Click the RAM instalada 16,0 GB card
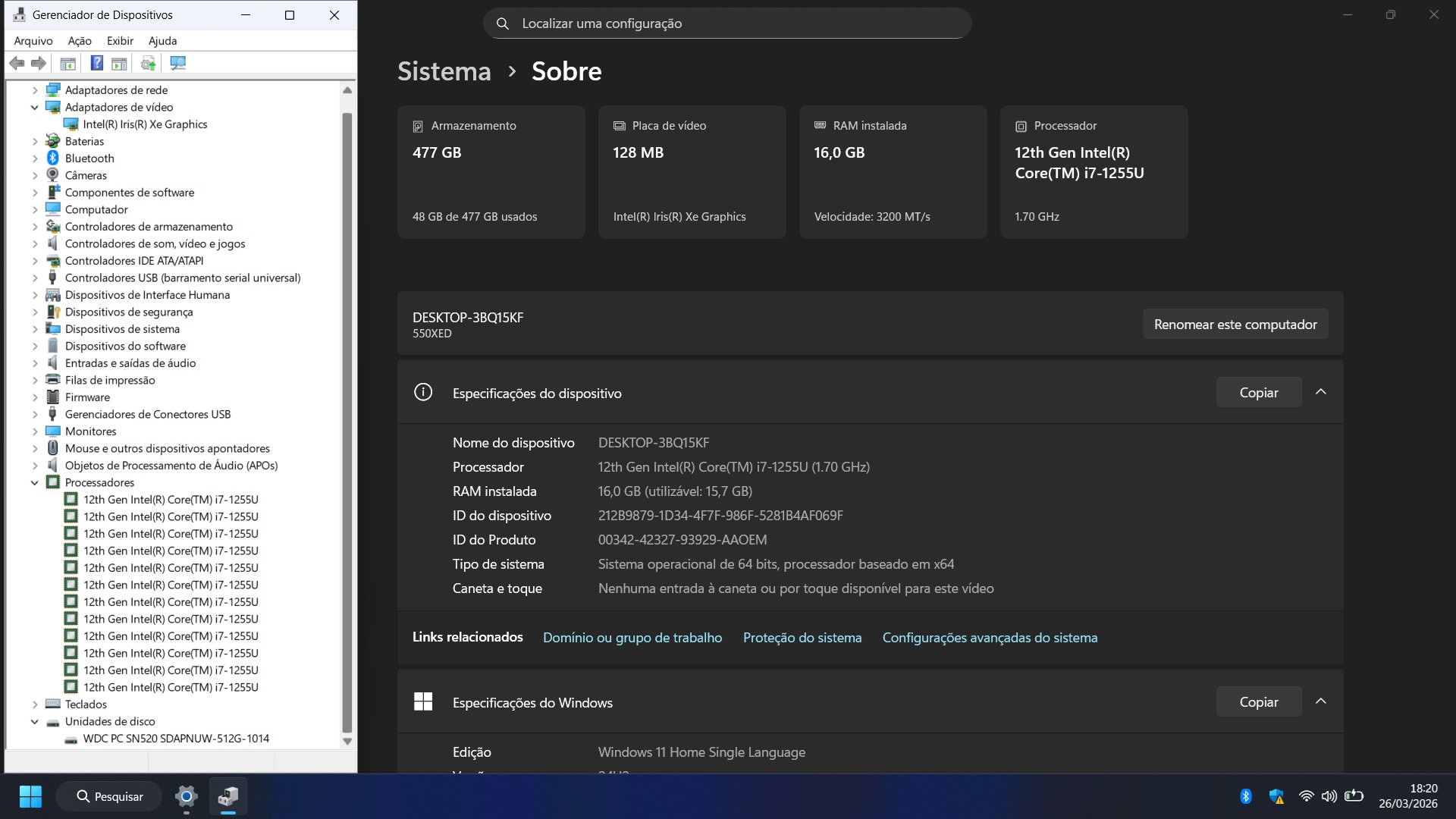The width and height of the screenshot is (1456, 819). pos(893,172)
